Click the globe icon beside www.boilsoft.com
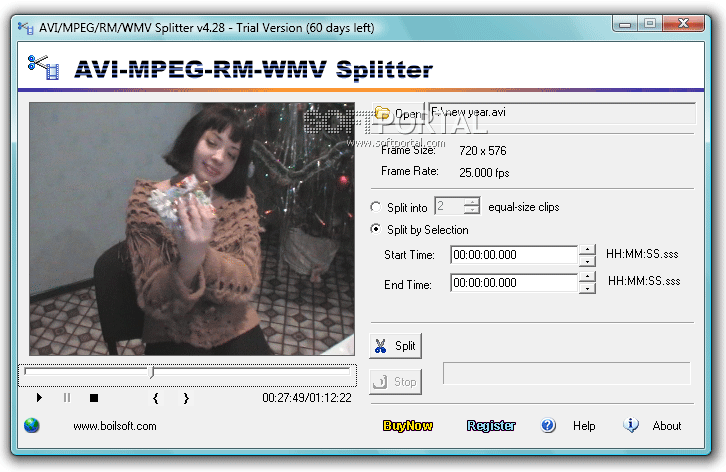726x472 pixels. 31,425
